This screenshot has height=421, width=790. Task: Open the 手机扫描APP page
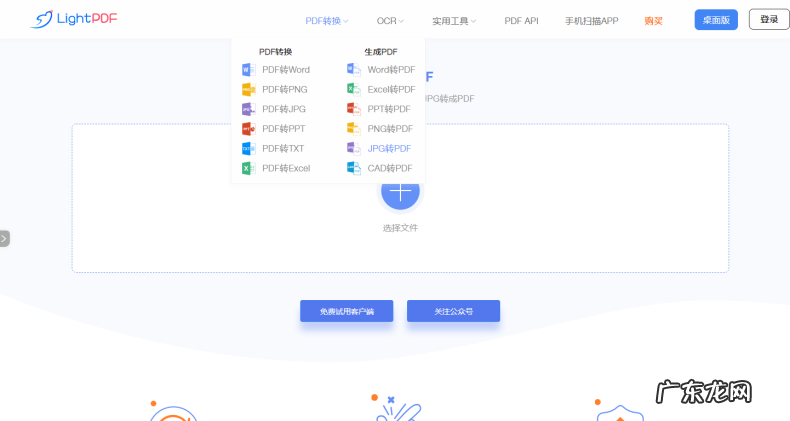[x=591, y=21]
